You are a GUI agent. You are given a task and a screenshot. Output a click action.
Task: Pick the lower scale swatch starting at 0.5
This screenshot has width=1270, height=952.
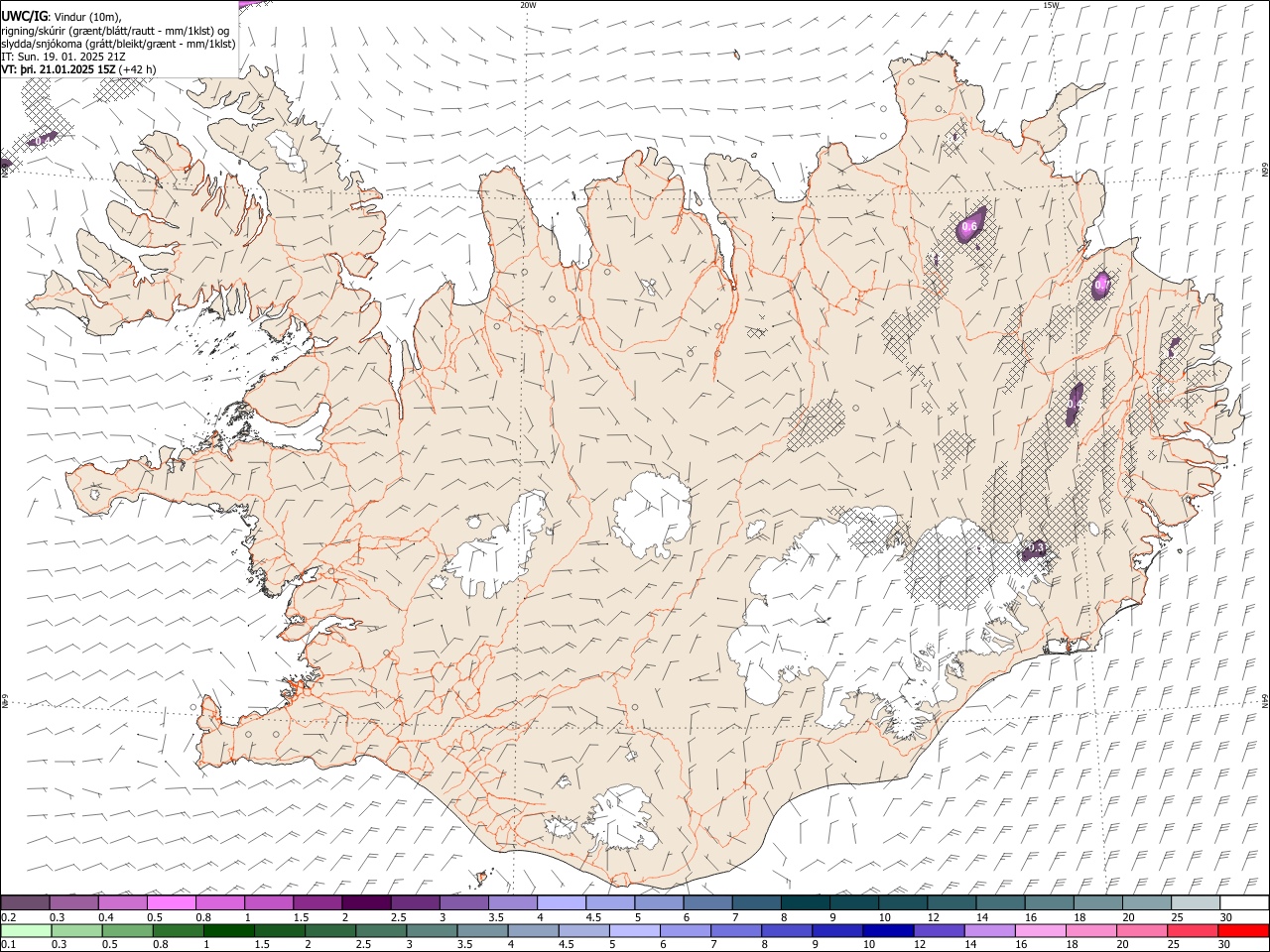point(127,930)
